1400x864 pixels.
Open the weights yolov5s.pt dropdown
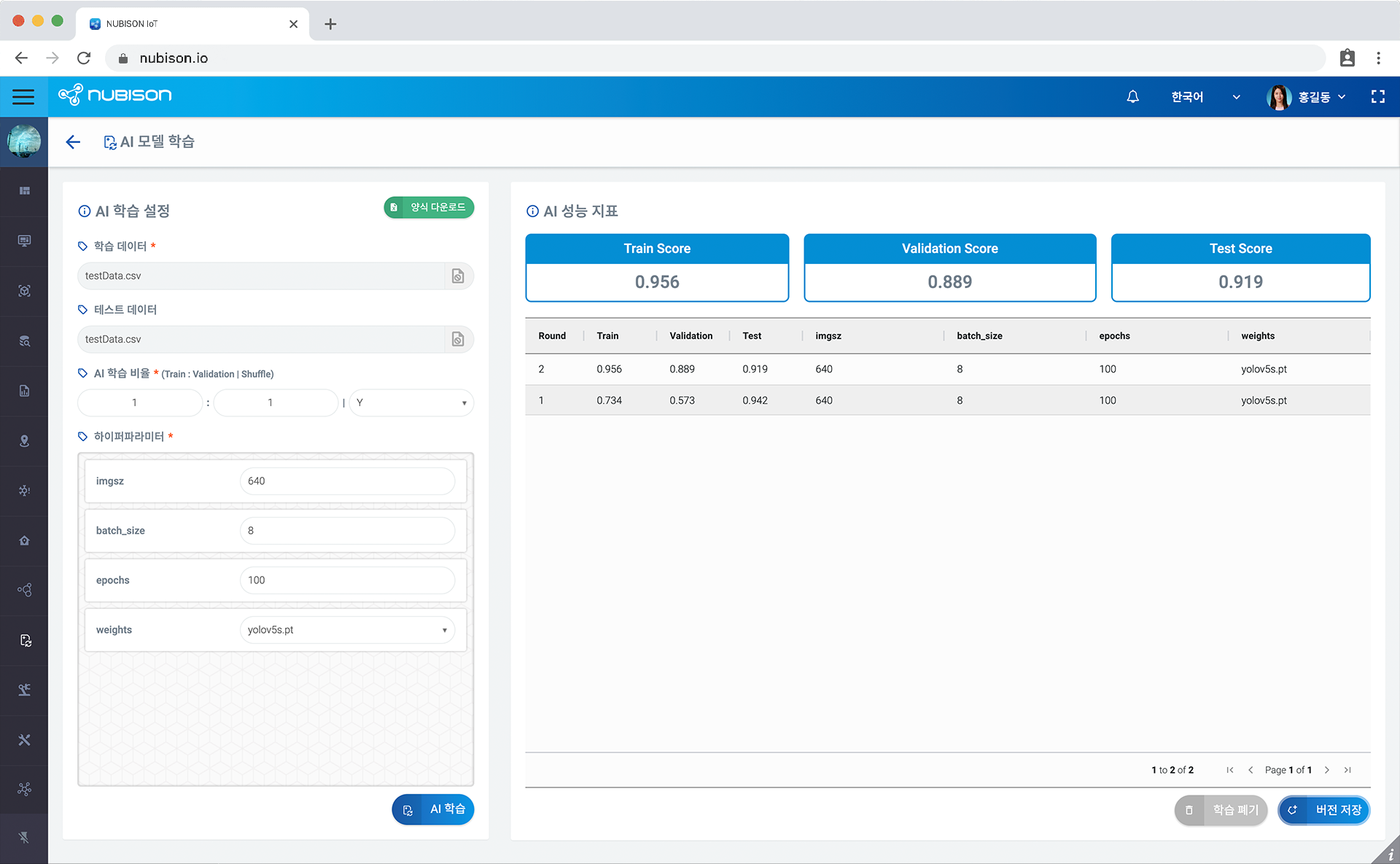click(x=347, y=630)
